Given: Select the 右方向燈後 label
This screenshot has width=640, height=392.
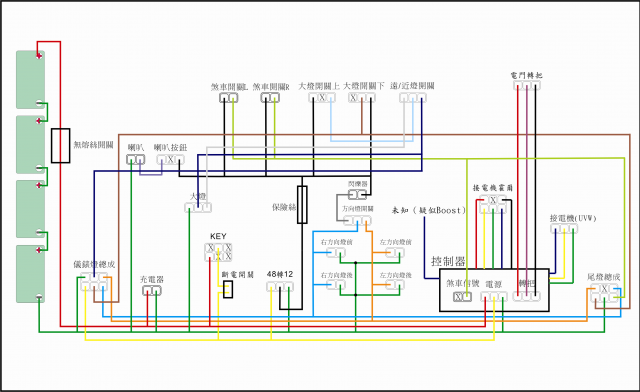Looking at the screenshot, I should (337, 276).
